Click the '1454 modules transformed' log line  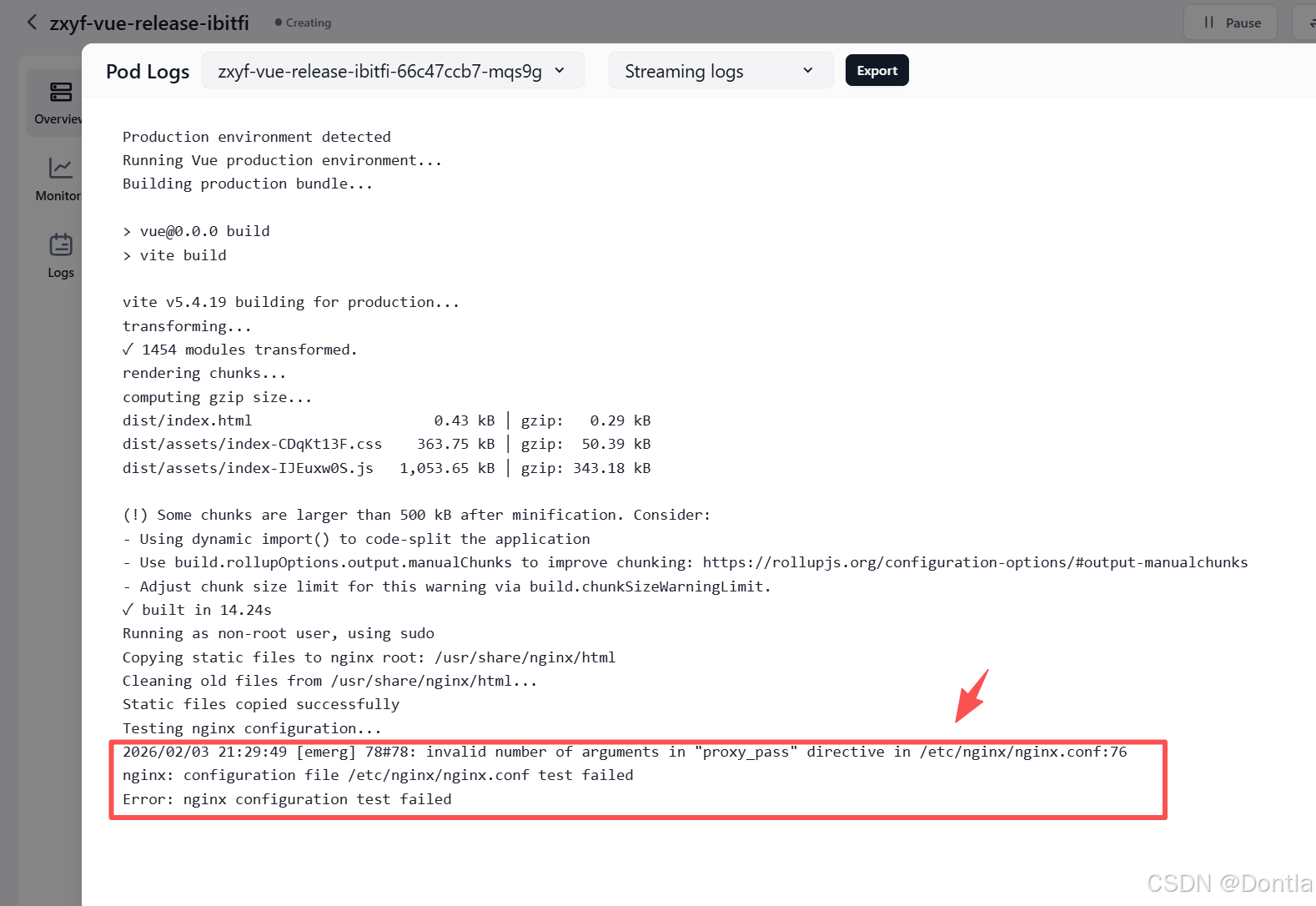coord(240,350)
